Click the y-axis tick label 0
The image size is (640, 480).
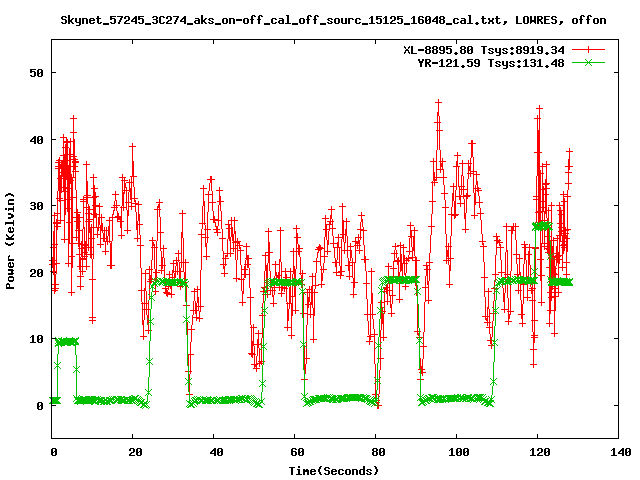40,406
